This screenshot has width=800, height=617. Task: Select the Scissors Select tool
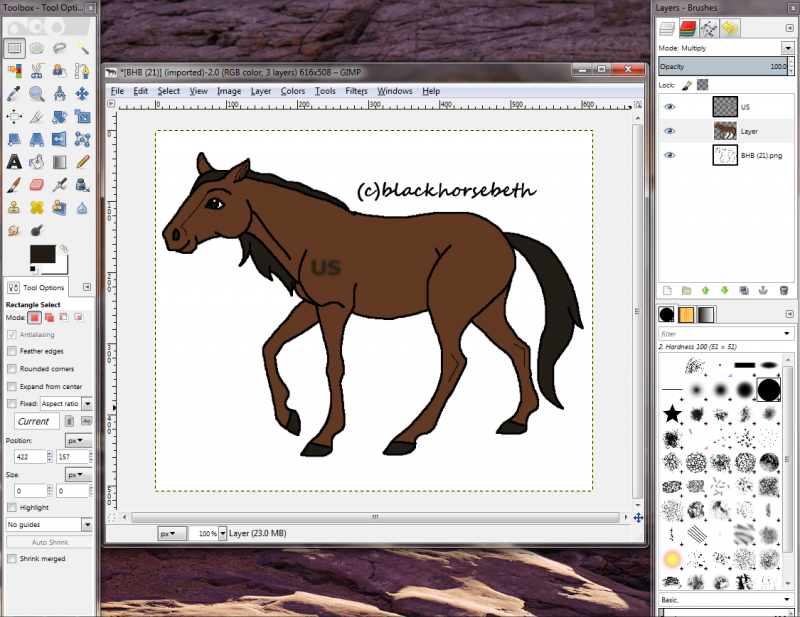[37, 71]
